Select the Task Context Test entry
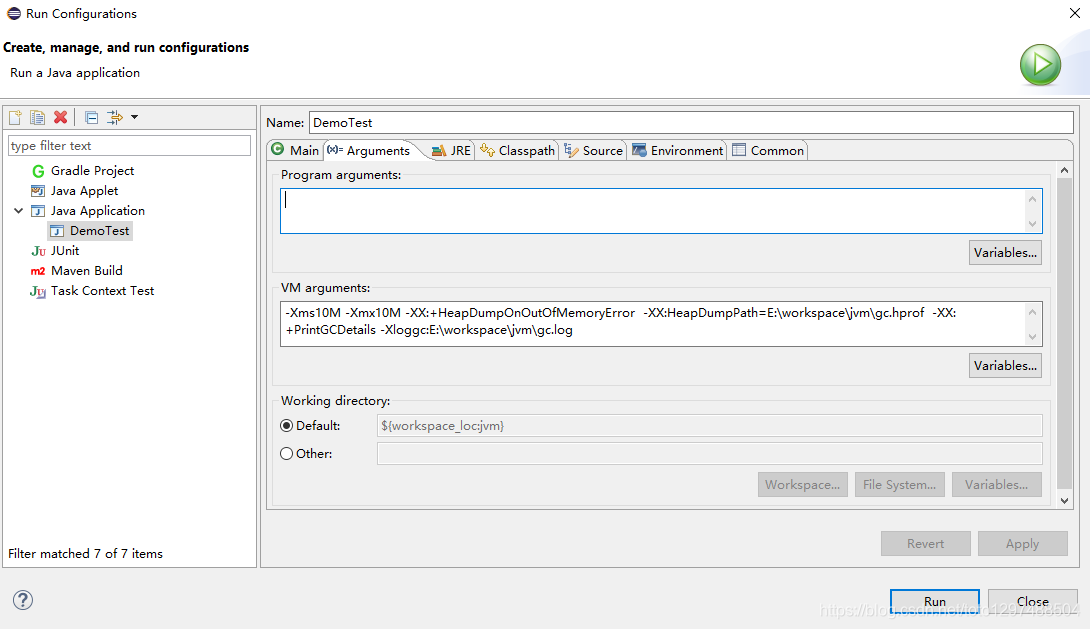Screen dimensions: 1090x629 [x=102, y=291]
